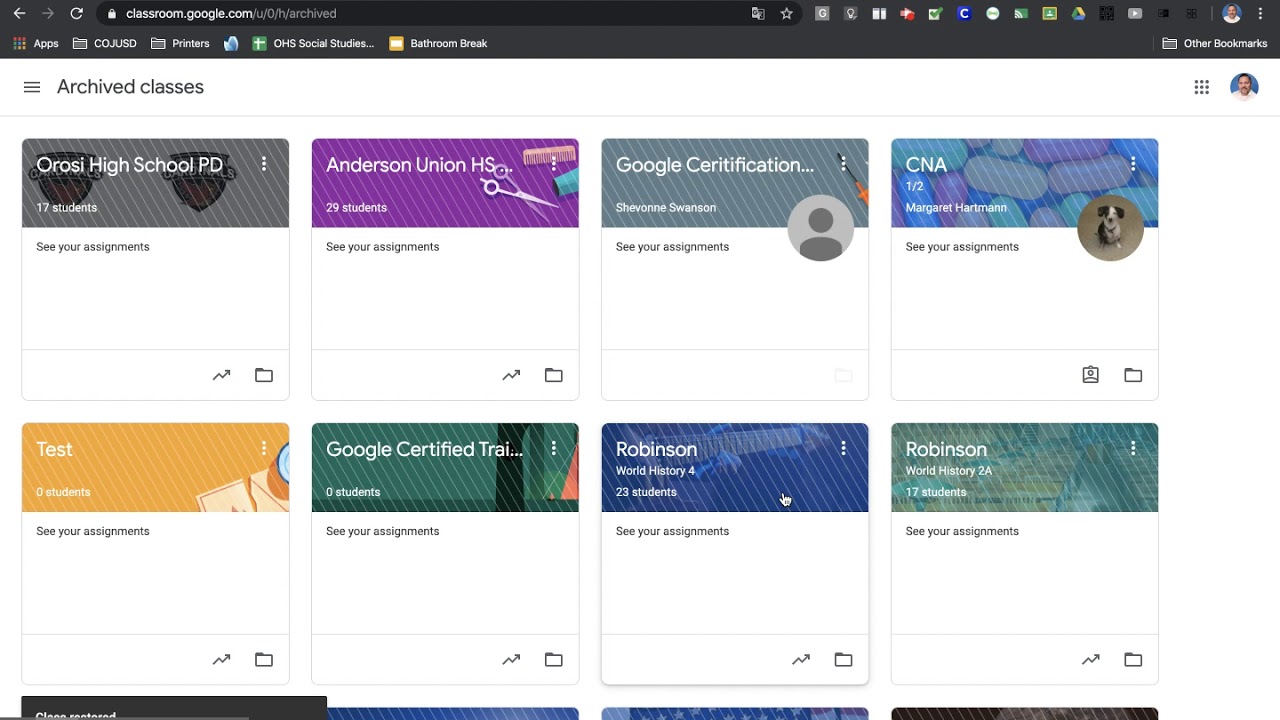Open Google Ceritification class title
The width and height of the screenshot is (1280, 720).
[715, 165]
